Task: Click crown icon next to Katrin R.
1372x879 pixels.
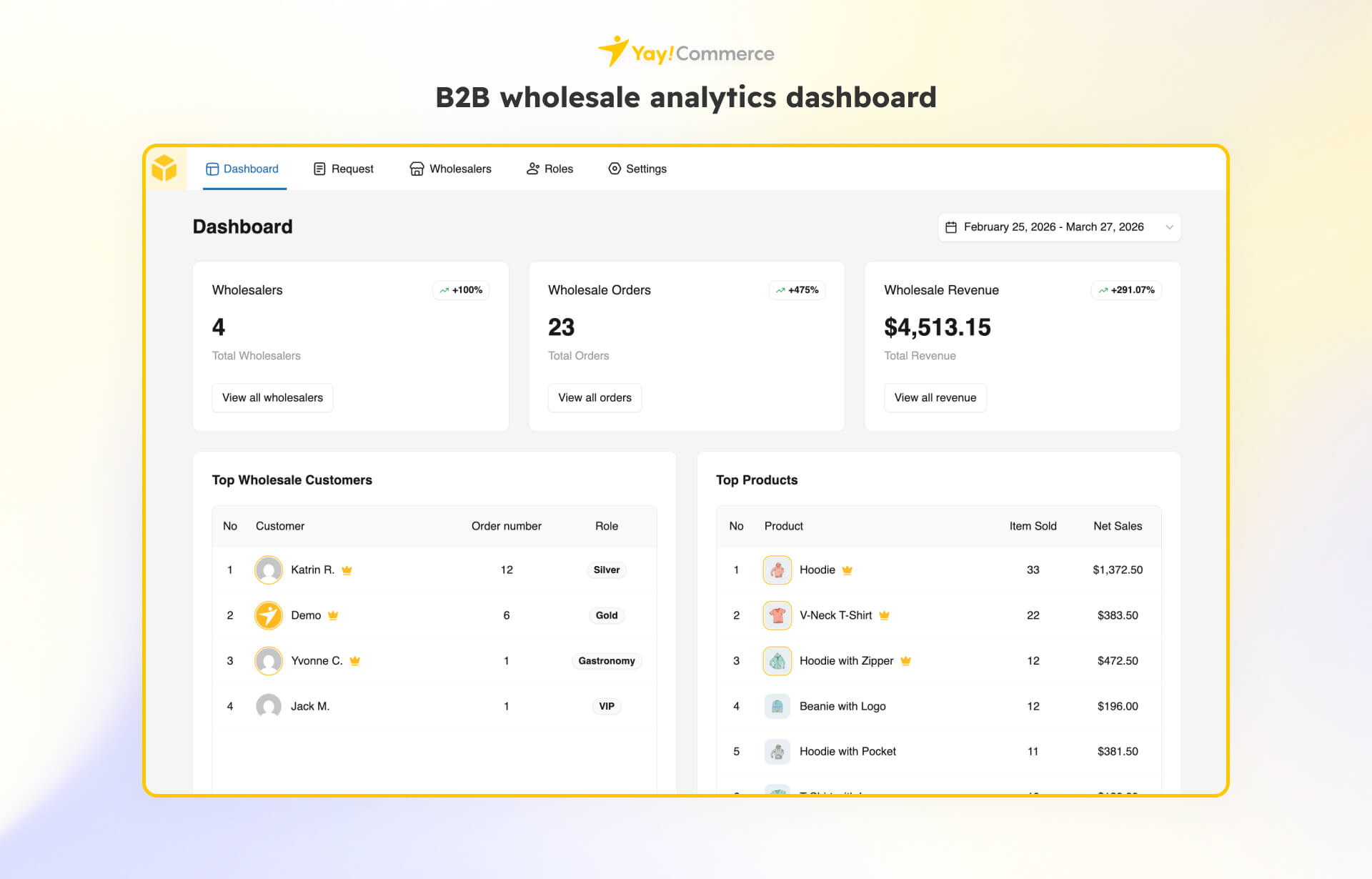Action: (x=347, y=570)
